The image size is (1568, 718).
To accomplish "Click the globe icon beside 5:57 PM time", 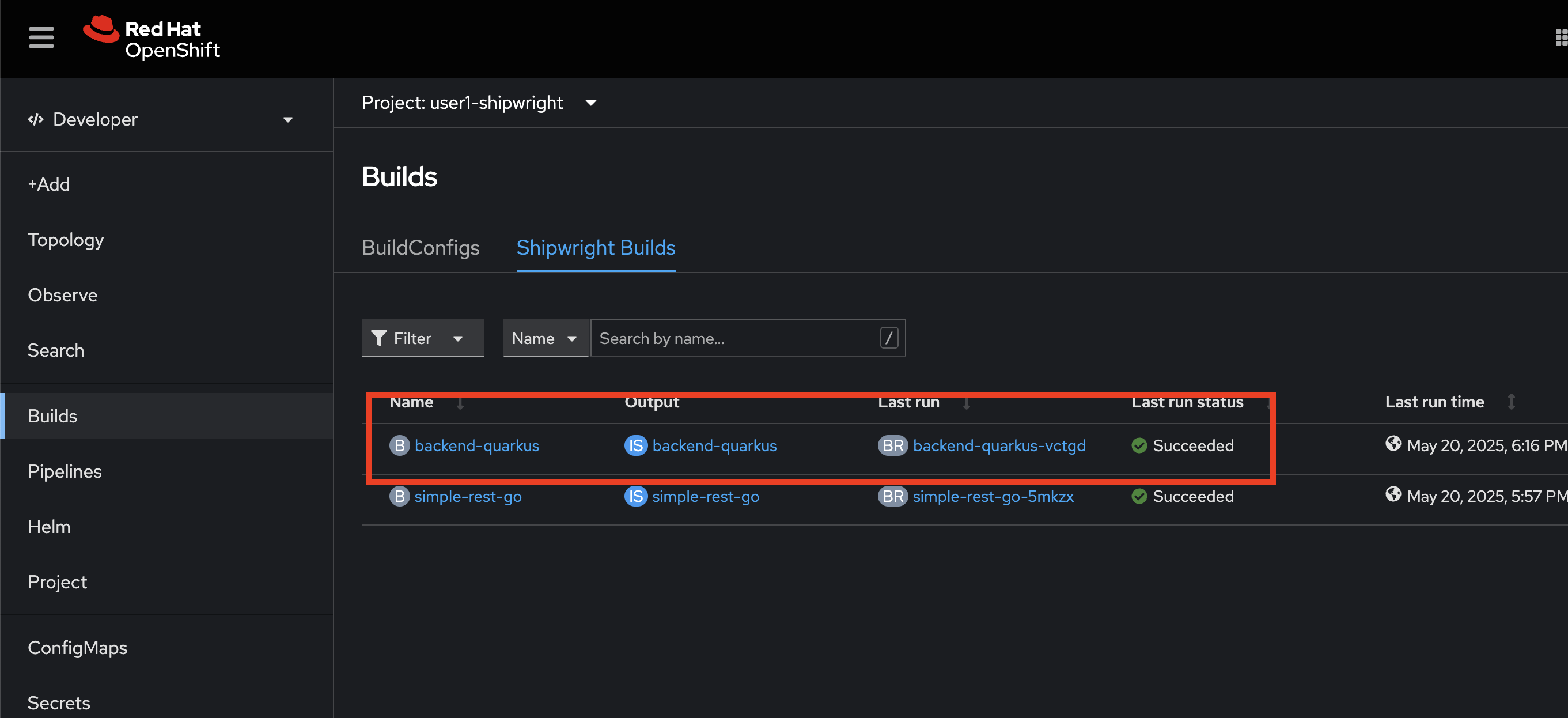I will (1393, 494).
